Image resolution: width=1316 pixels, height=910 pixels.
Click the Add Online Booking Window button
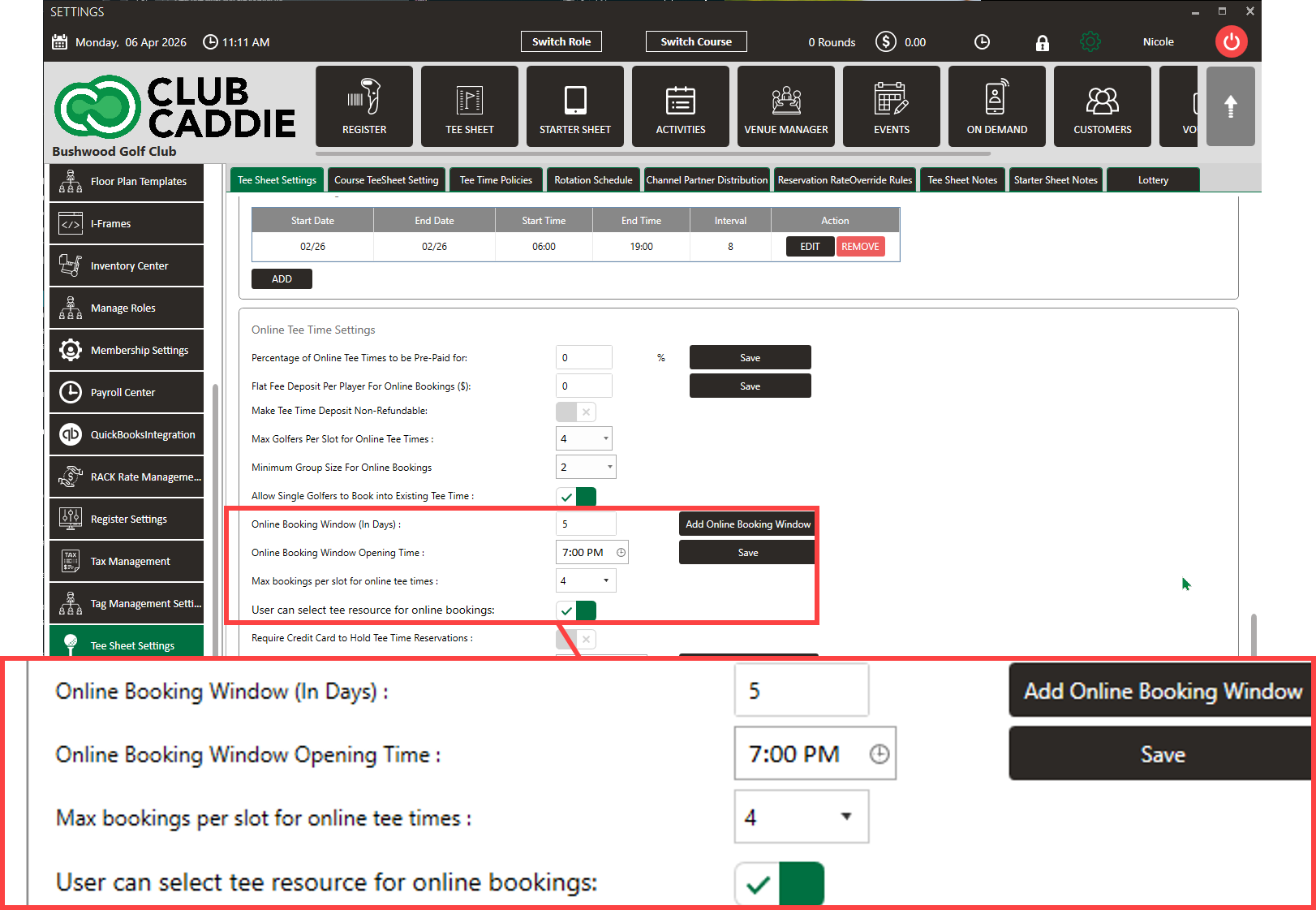pyautogui.click(x=747, y=524)
